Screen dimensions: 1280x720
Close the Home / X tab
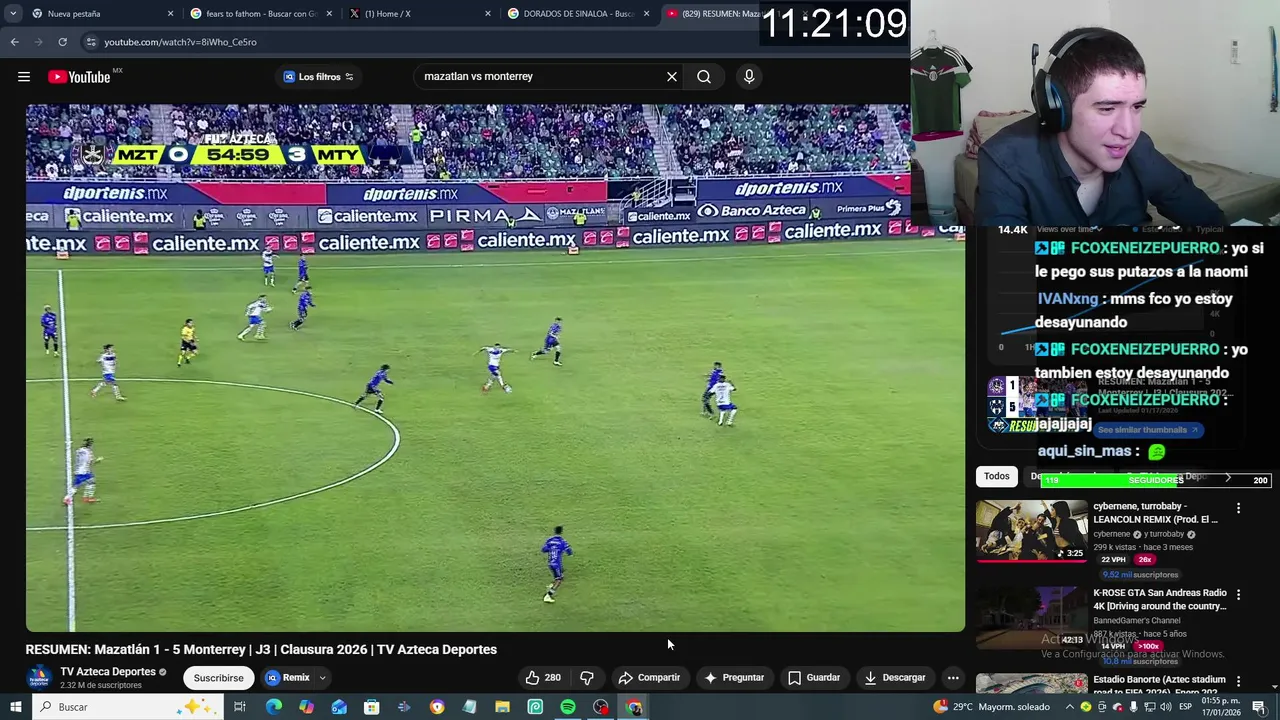click(x=488, y=14)
